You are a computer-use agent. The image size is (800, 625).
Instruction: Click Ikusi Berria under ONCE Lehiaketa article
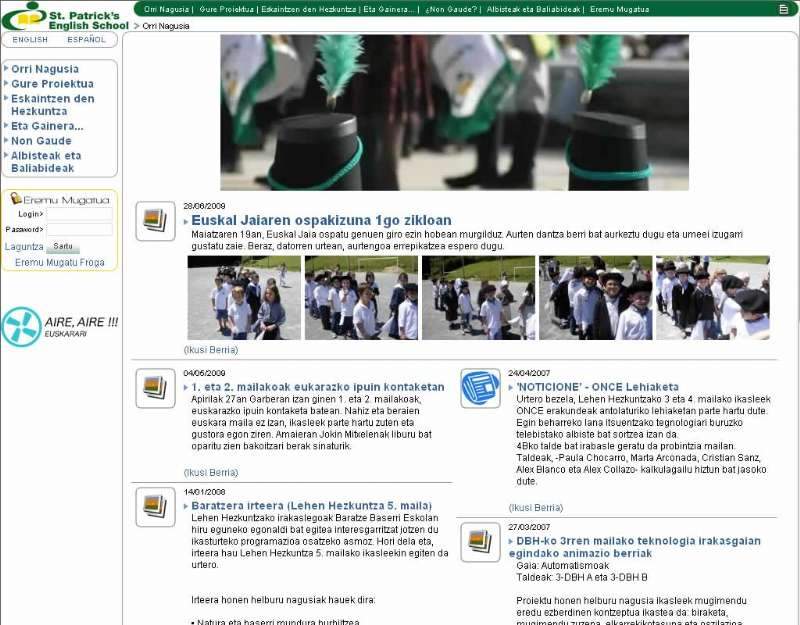pos(536,508)
